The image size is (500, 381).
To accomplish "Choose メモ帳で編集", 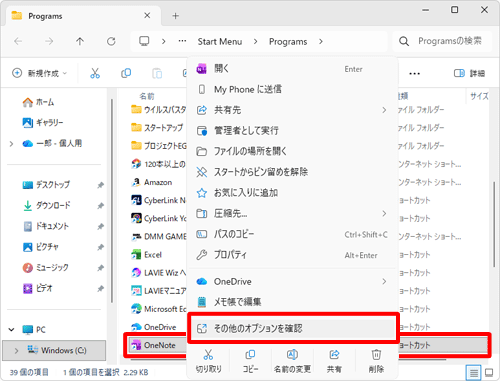I will (293, 302).
